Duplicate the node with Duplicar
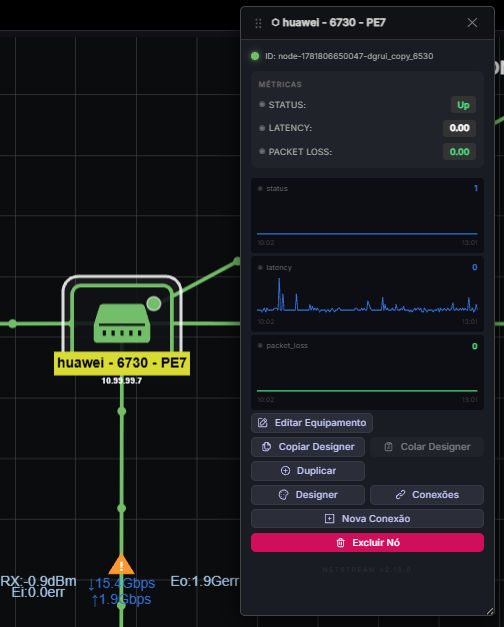504x627 pixels. pos(308,471)
